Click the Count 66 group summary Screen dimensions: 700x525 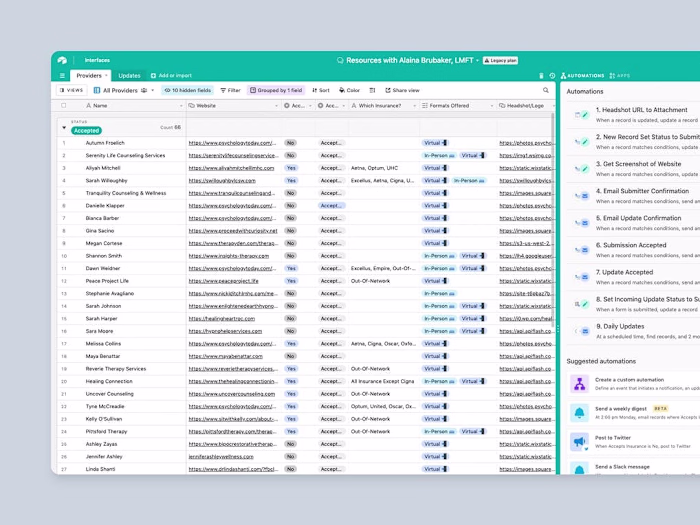click(x=171, y=127)
